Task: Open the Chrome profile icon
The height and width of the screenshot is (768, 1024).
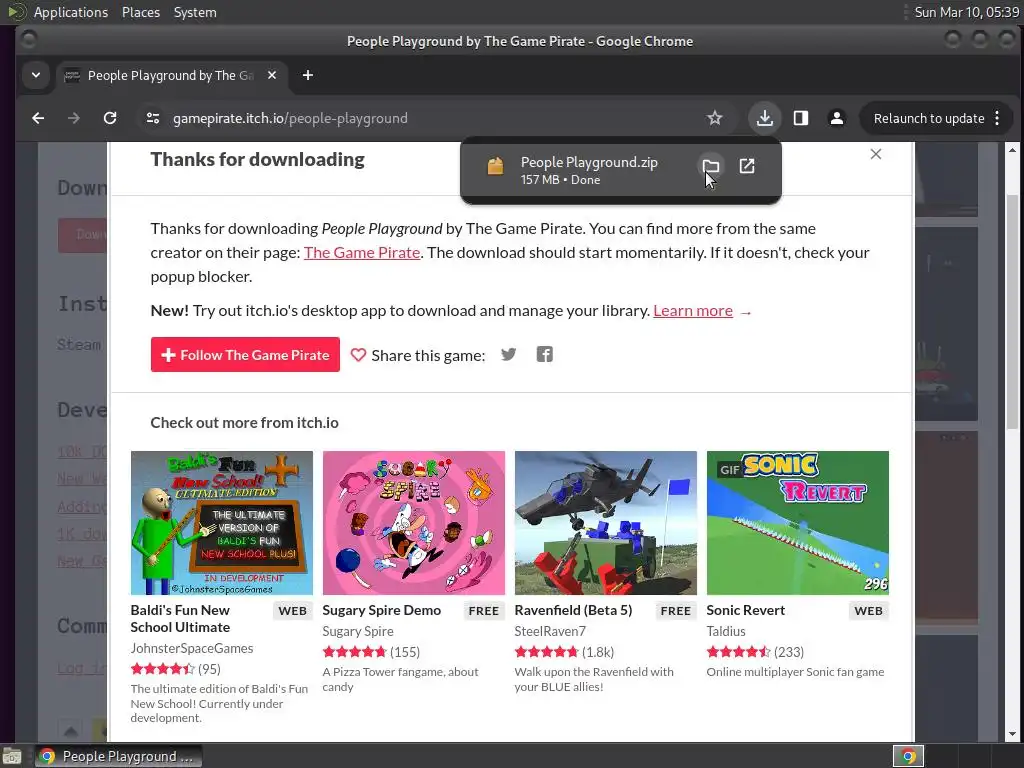Action: pyautogui.click(x=836, y=118)
